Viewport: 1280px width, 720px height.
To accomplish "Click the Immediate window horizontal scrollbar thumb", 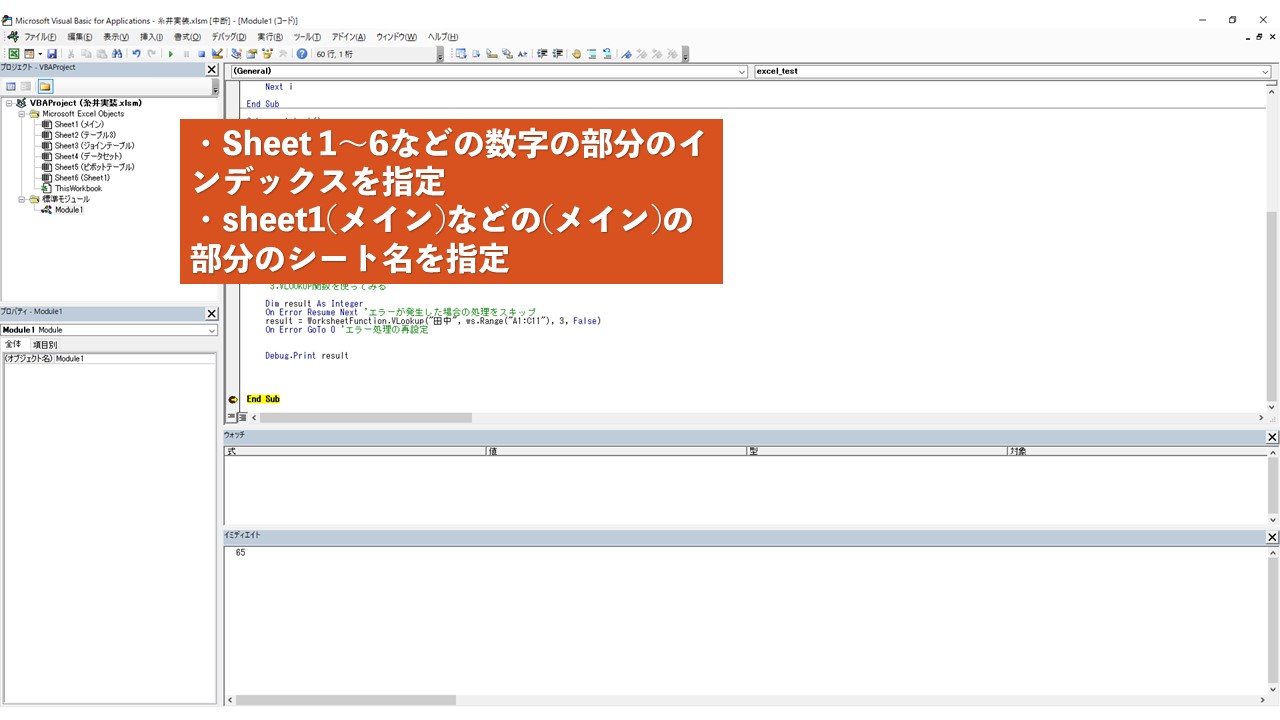I will pyautogui.click(x=346, y=700).
